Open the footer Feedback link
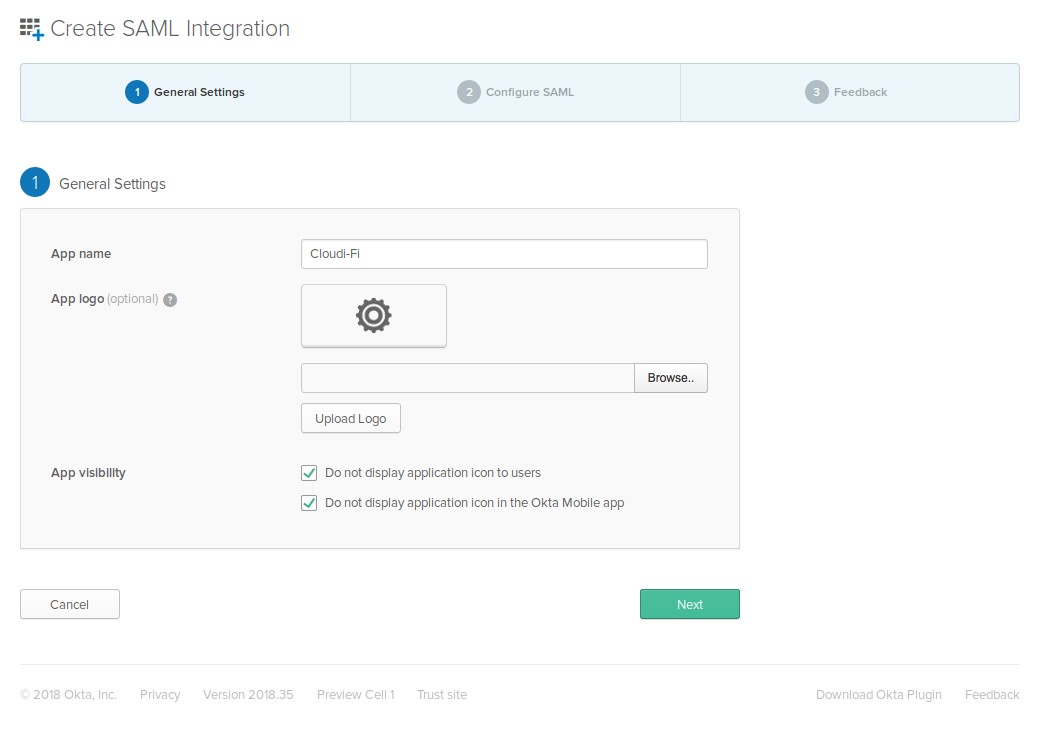 pyautogui.click(x=992, y=695)
